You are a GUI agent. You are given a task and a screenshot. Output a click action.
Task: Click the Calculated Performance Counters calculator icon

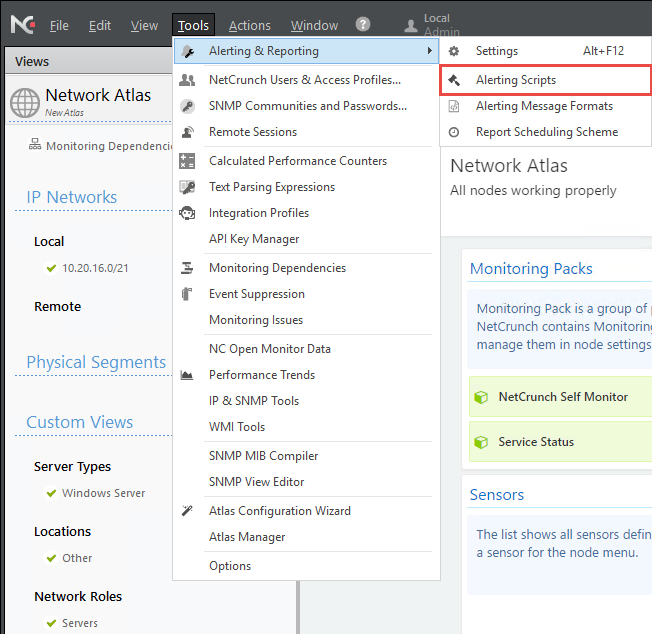187,161
